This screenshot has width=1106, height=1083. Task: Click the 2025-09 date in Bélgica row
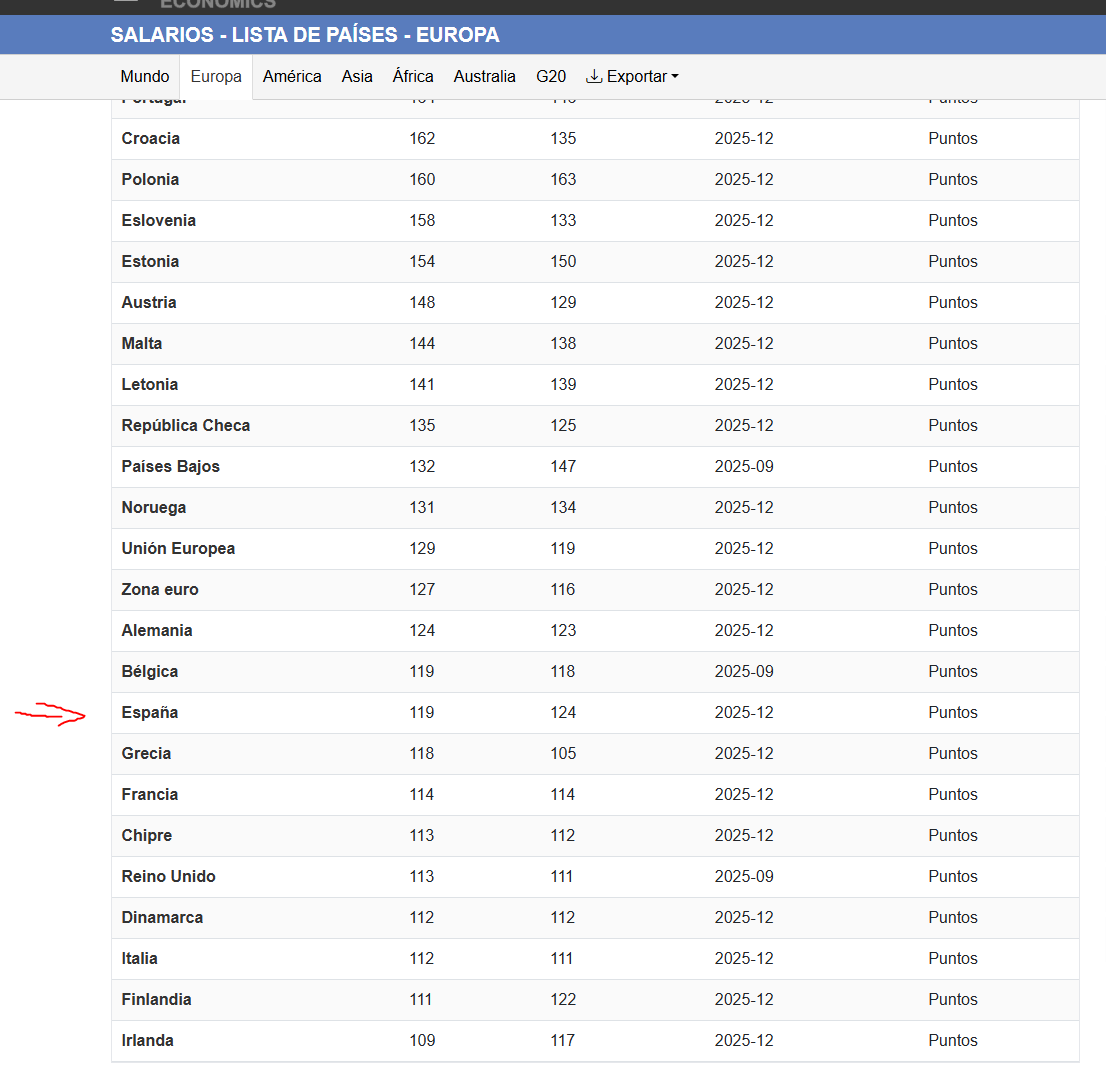pos(744,671)
